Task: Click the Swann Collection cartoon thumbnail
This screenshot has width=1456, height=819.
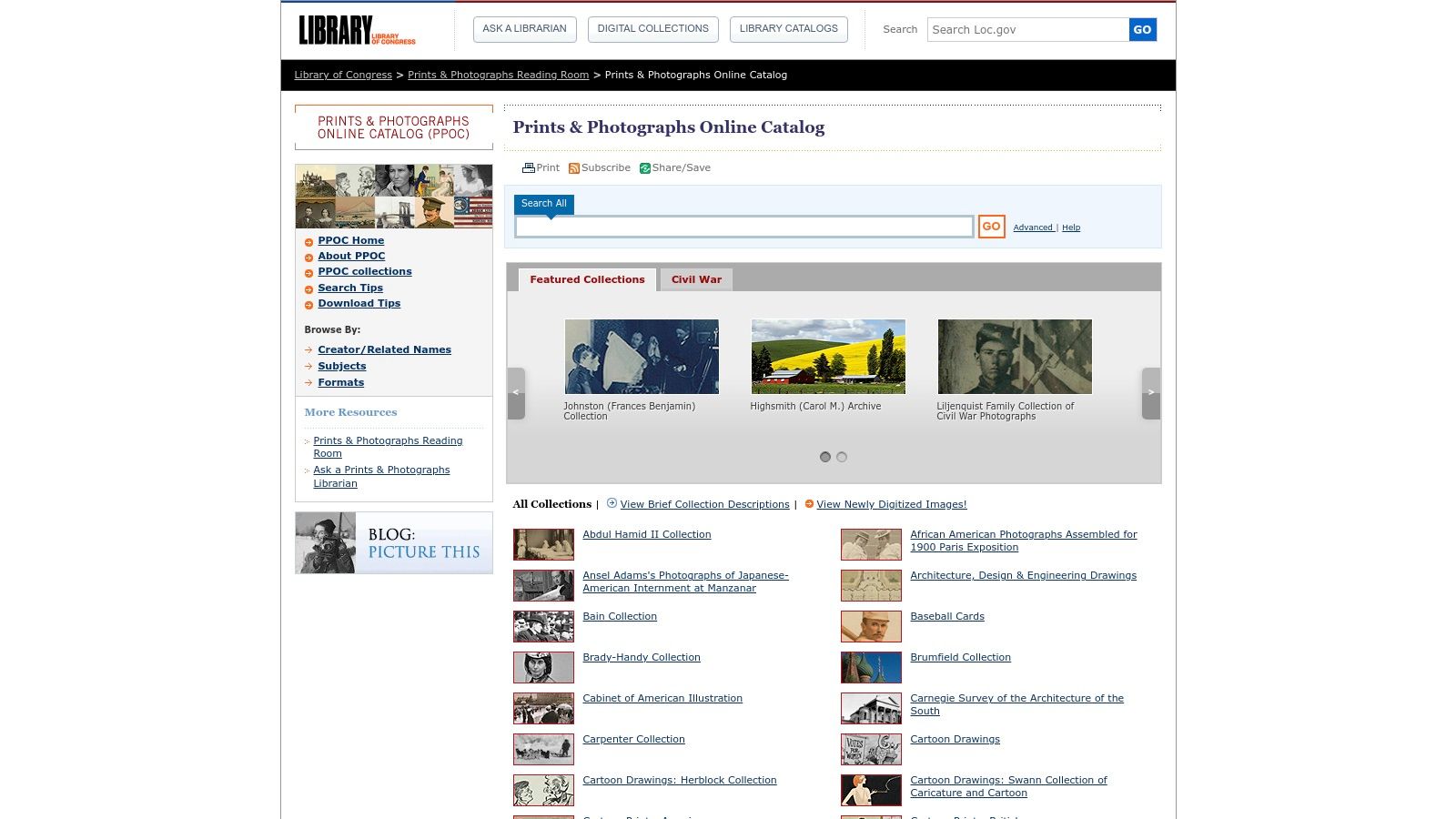Action: [x=871, y=790]
